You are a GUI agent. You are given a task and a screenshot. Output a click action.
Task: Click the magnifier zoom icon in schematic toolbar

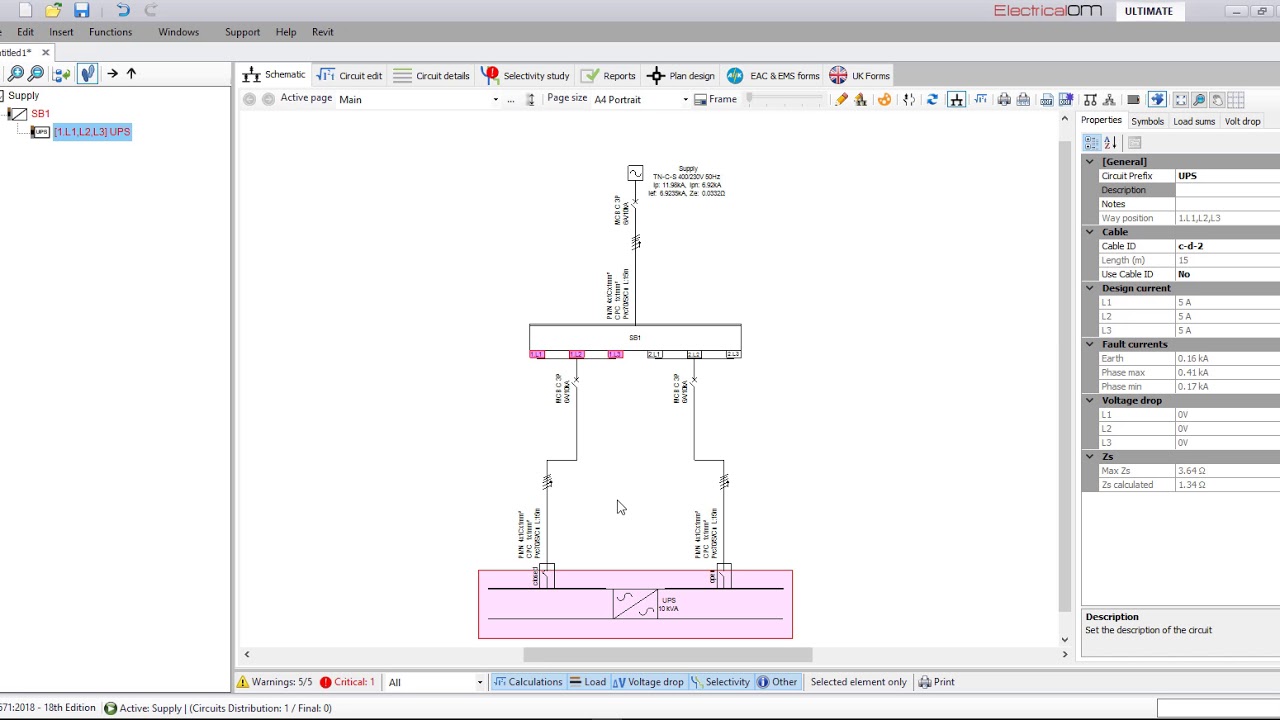pyautogui.click(x=1199, y=99)
